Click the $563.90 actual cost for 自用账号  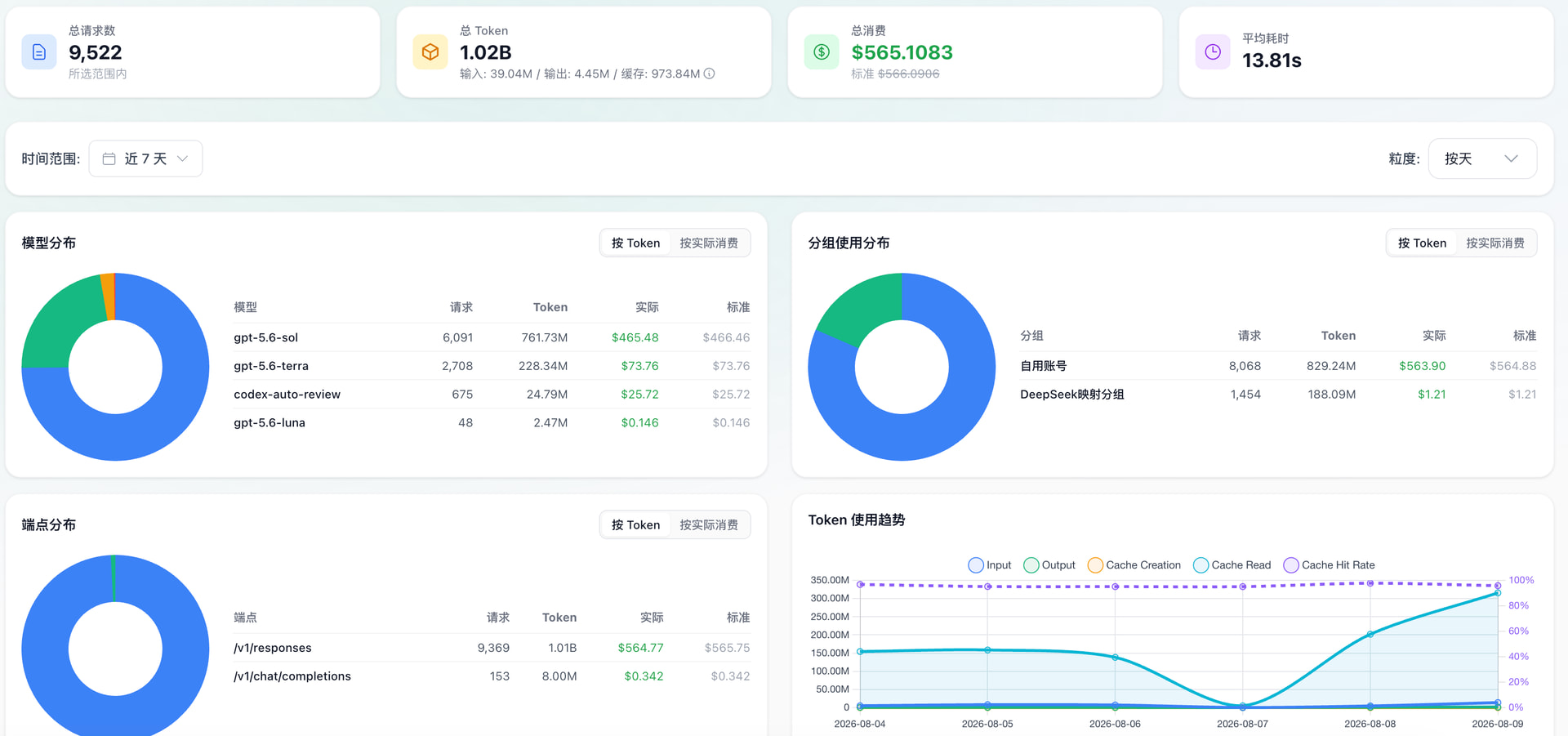1423,366
